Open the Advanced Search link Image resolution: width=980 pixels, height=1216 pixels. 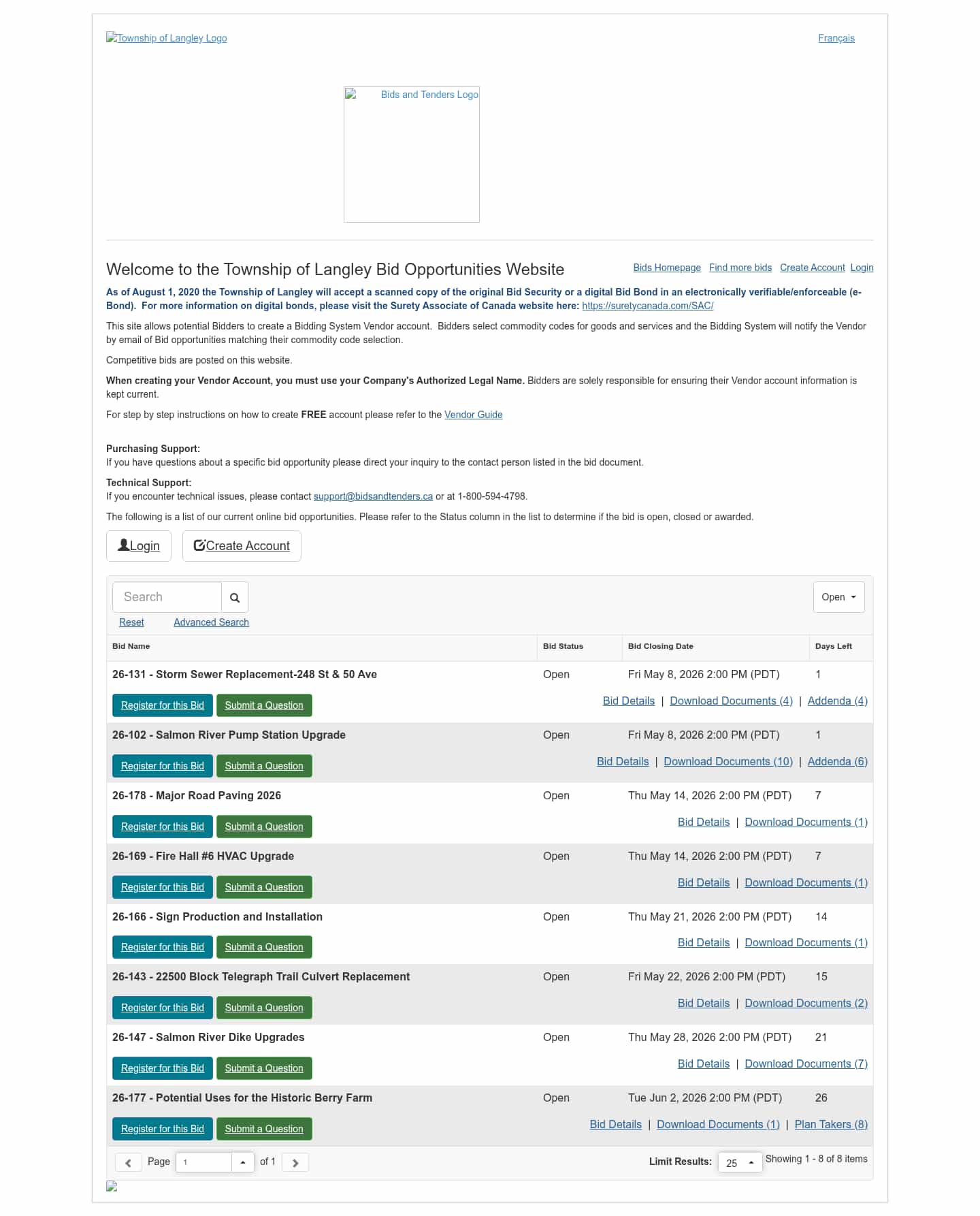tap(211, 622)
